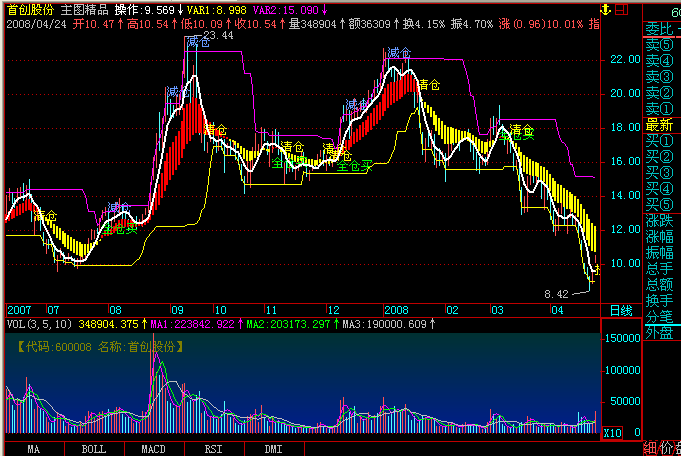
Task: Click the 涨幅 label
Action: (x=659, y=237)
